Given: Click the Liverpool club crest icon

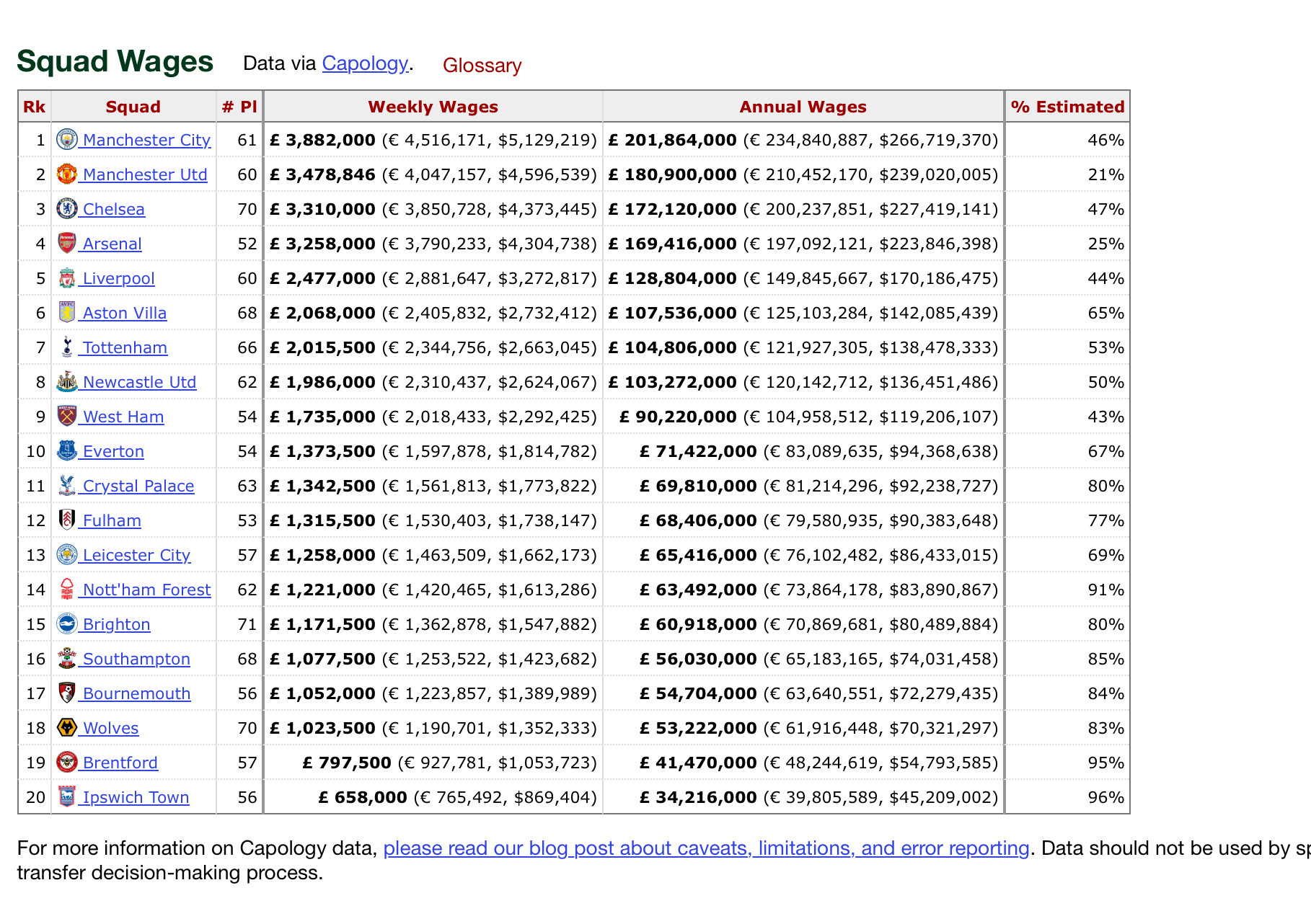Looking at the screenshot, I should click(x=67, y=277).
